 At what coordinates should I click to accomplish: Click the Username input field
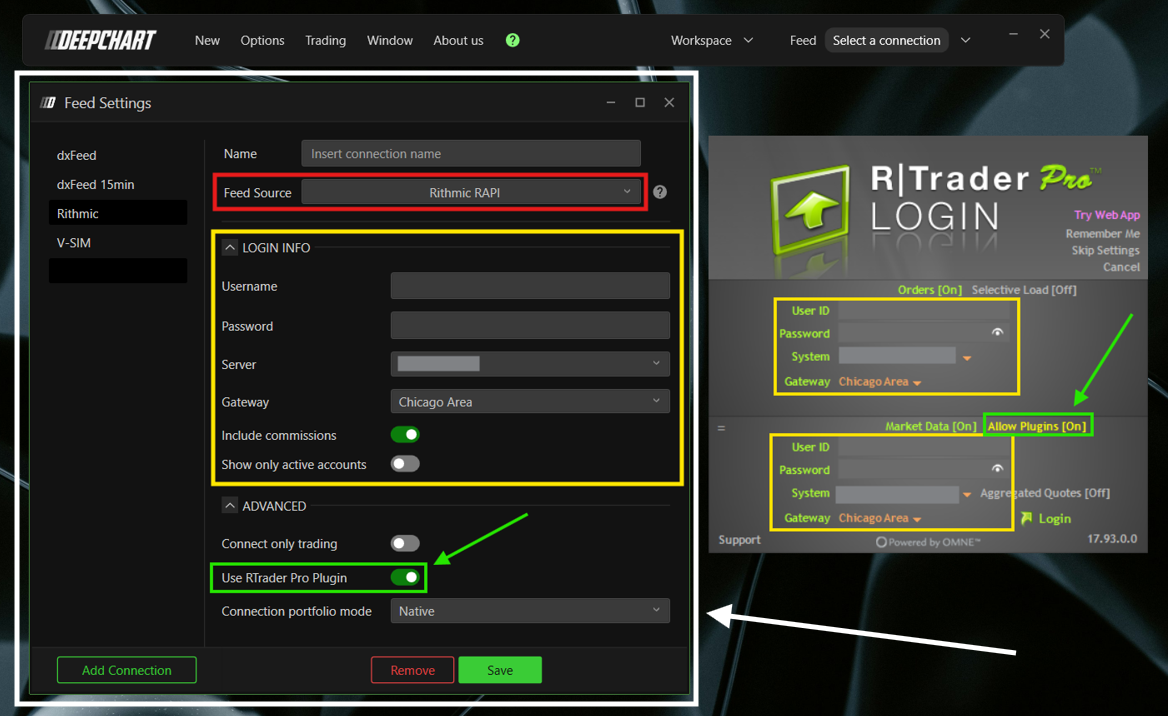(x=530, y=285)
